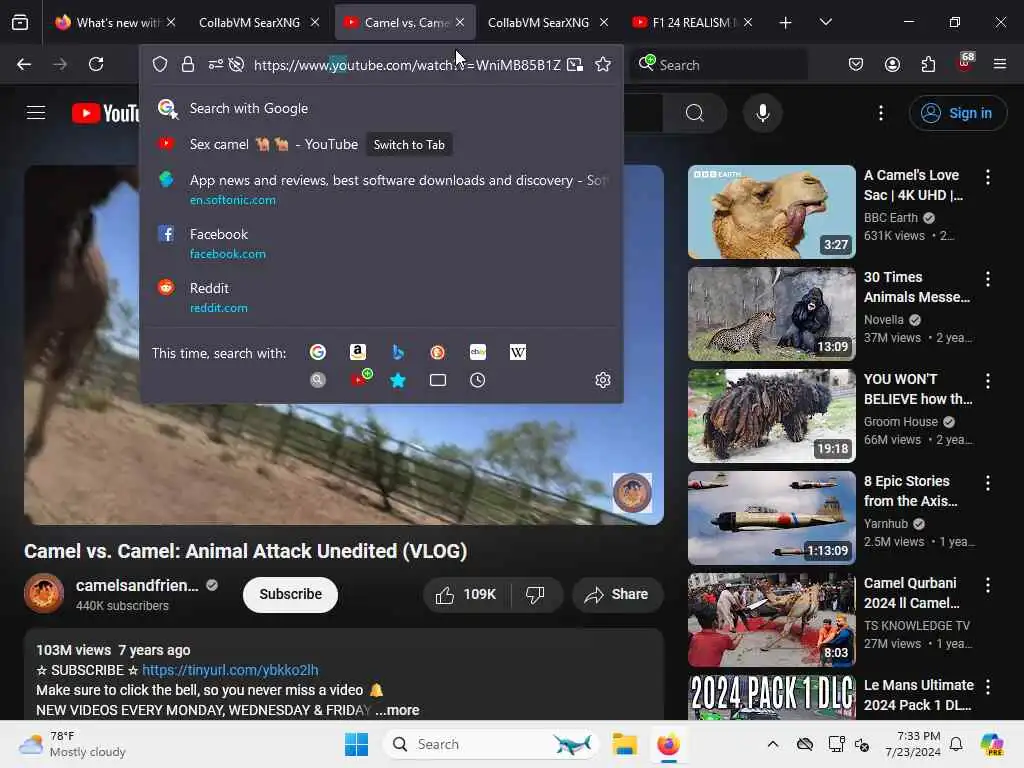Dislike this video
This screenshot has width=1024, height=768.
tap(535, 595)
